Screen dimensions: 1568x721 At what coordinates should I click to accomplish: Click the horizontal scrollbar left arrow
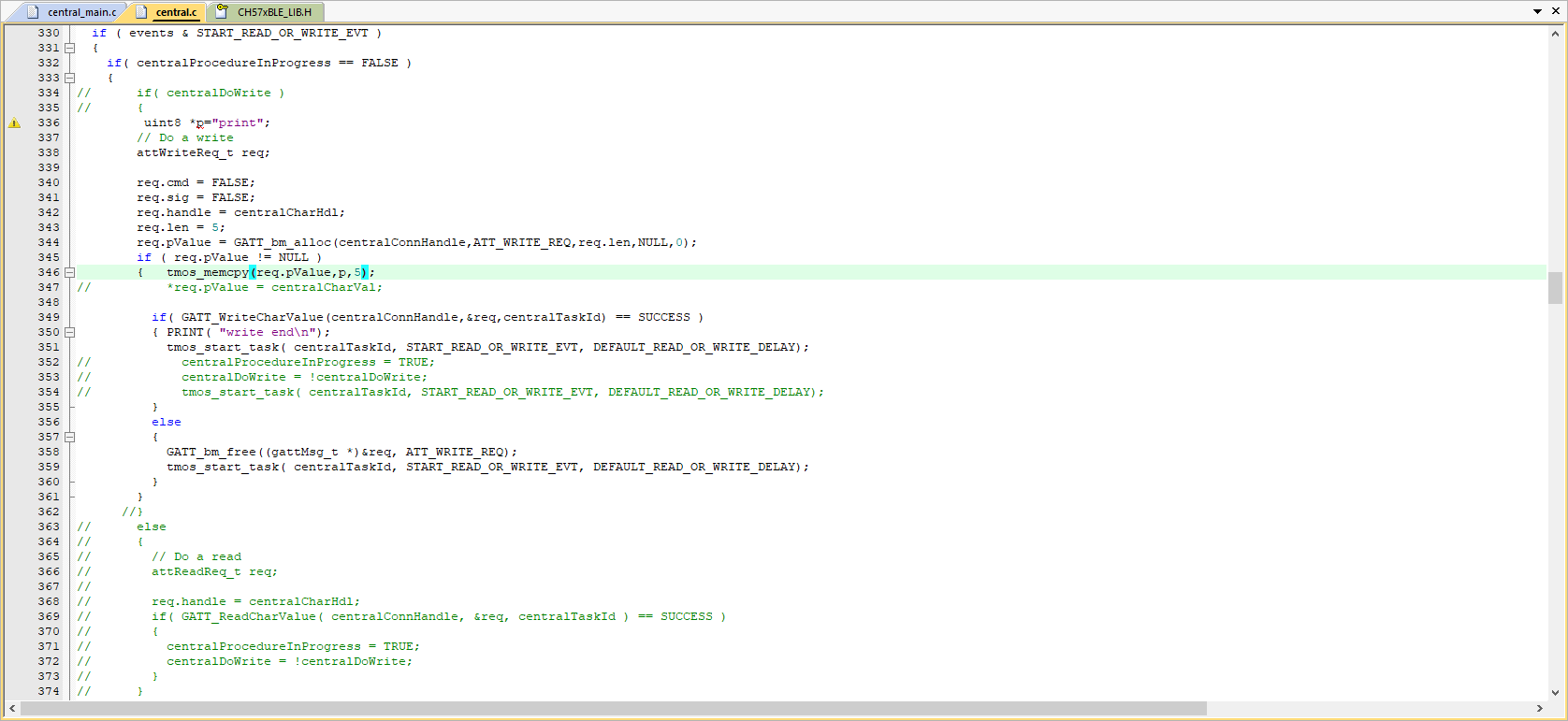[x=11, y=708]
